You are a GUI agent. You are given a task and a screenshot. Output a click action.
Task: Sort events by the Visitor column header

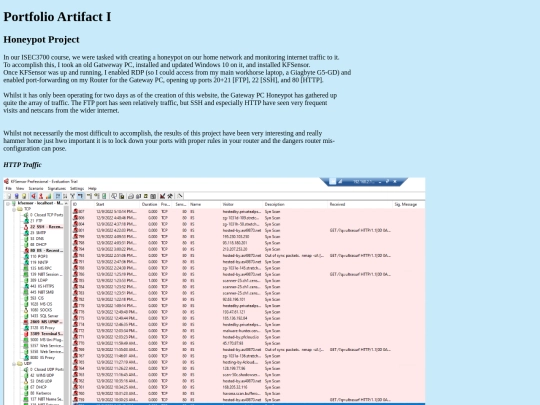pos(242,204)
